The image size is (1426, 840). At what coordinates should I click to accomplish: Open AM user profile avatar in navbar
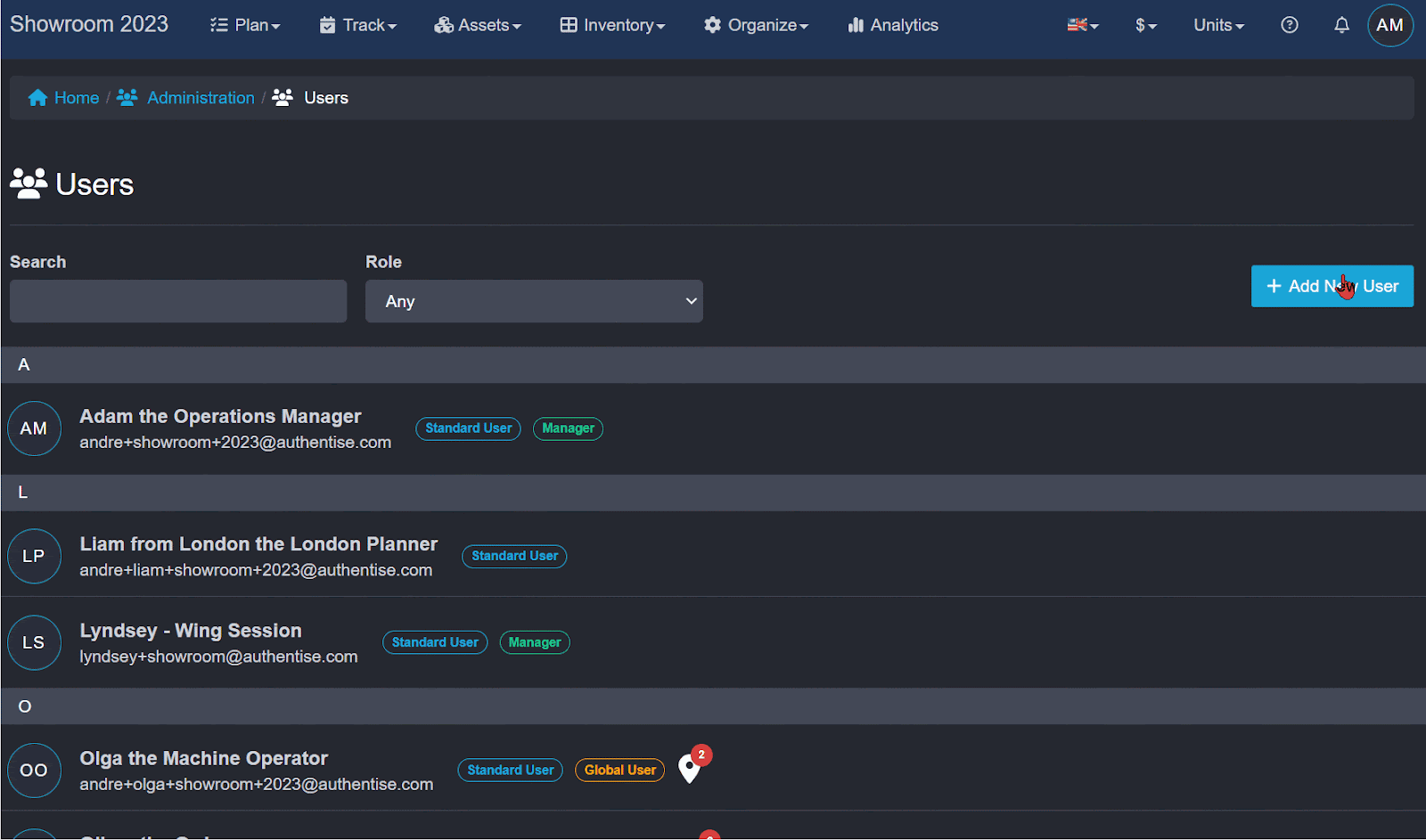[1389, 25]
